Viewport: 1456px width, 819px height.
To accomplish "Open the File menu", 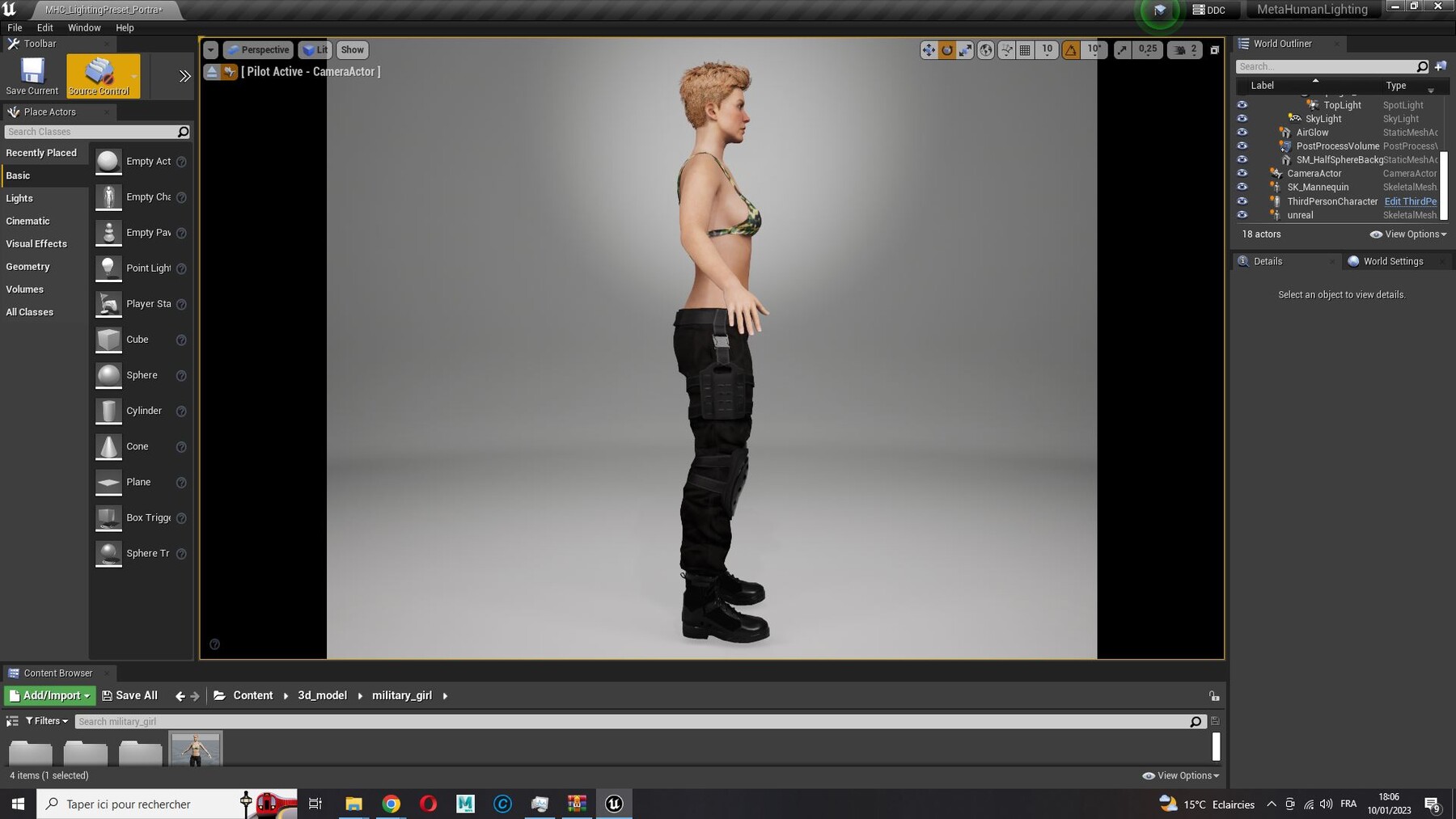I will point(15,27).
